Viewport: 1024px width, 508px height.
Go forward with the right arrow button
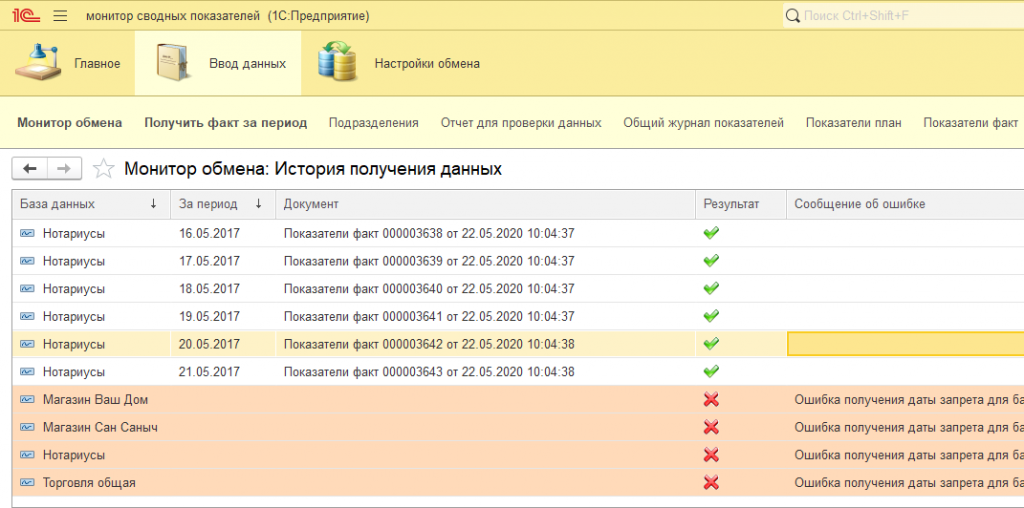[x=64, y=169]
